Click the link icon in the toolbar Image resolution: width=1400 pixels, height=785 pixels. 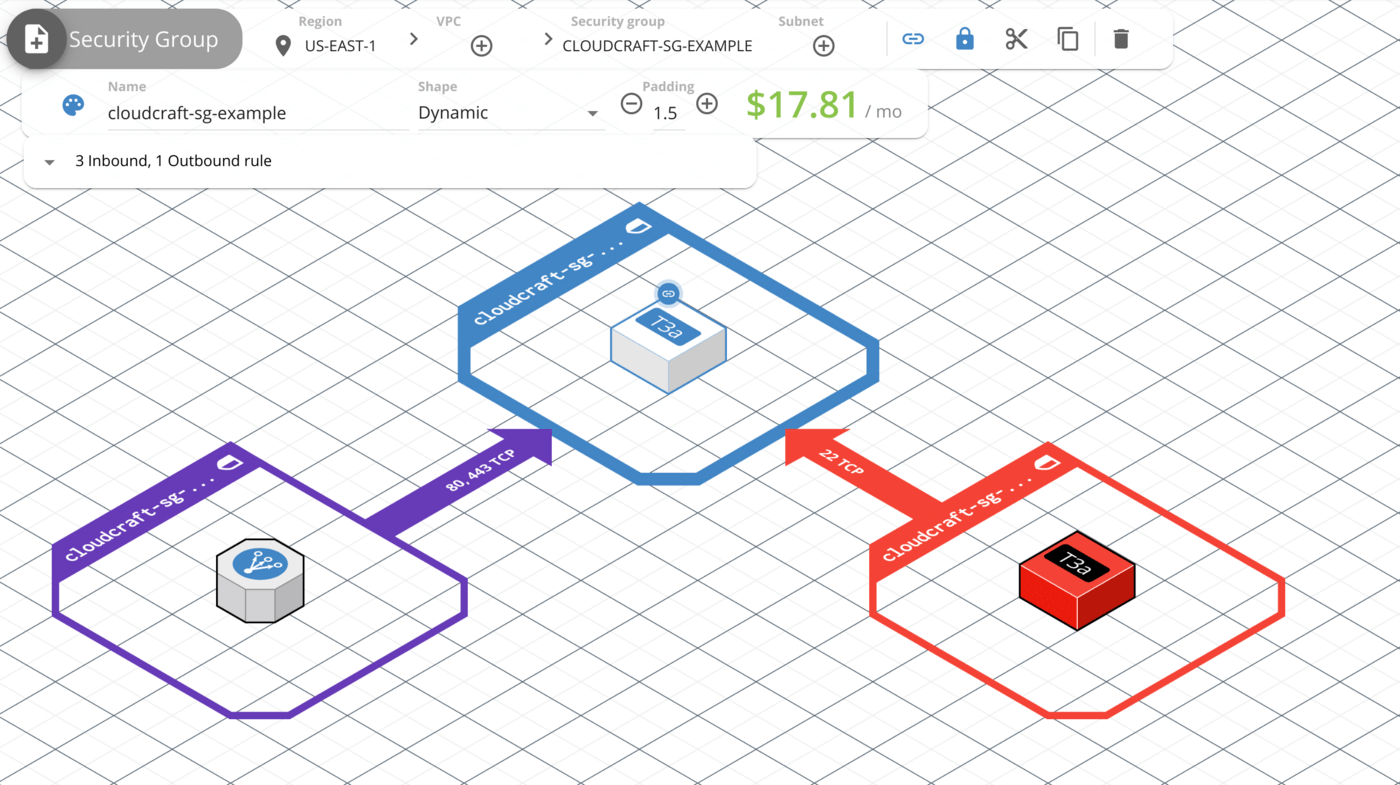(x=913, y=39)
